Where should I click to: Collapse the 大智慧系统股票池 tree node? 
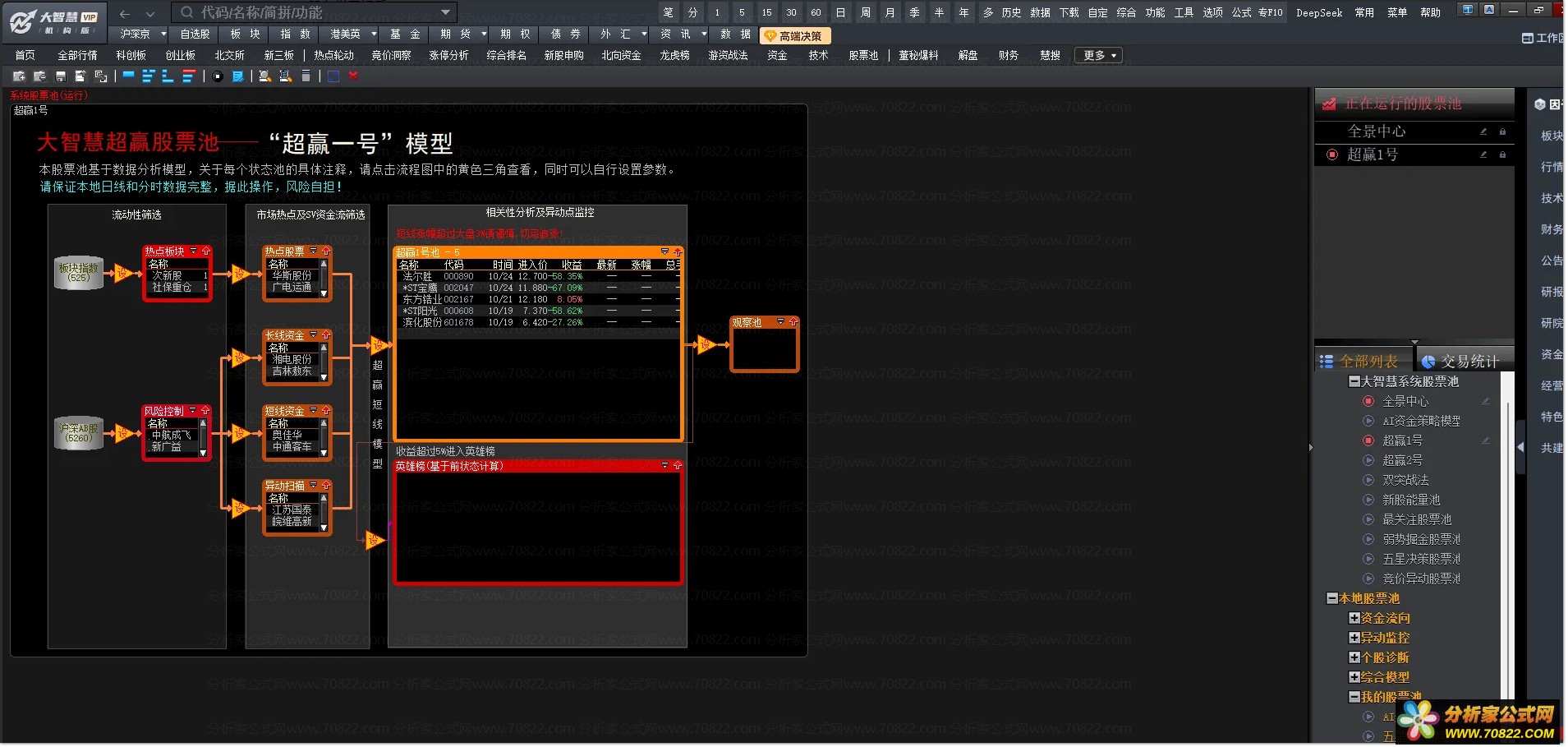pos(1354,381)
